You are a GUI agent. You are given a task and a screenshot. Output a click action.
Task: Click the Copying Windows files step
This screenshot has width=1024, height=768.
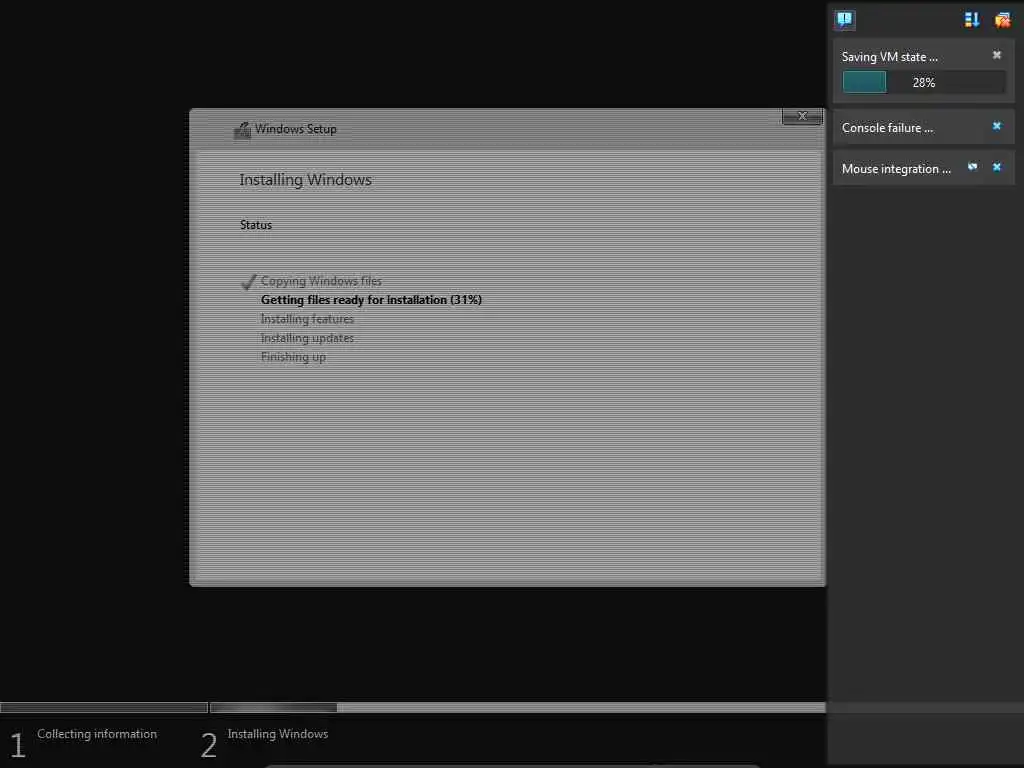click(321, 281)
